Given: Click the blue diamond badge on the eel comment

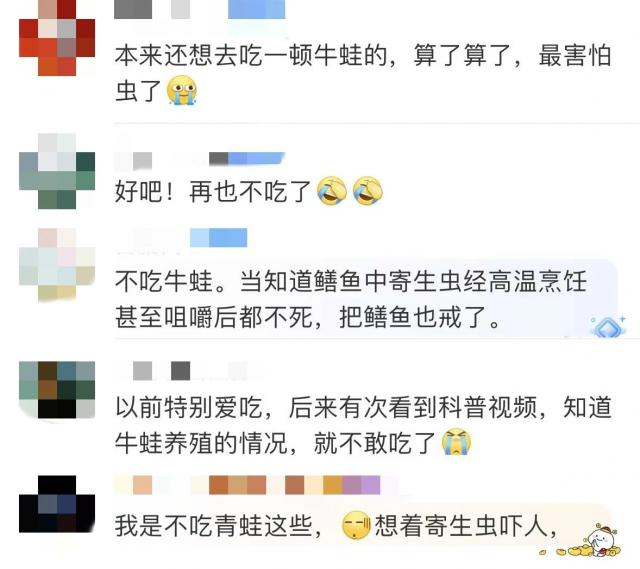Looking at the screenshot, I should [x=608, y=326].
